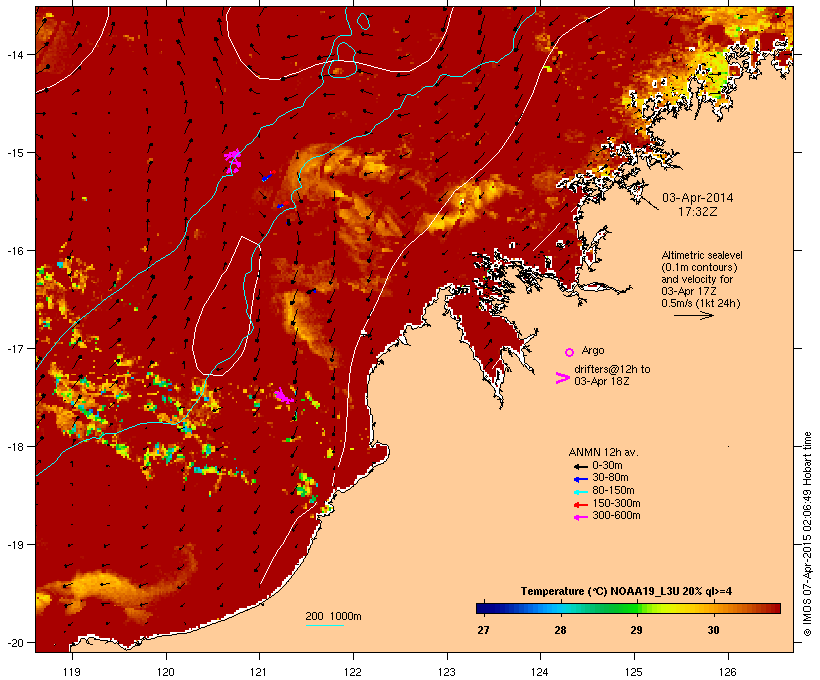Click the '150-300m' depth label
820x680 pixels.
(616, 503)
